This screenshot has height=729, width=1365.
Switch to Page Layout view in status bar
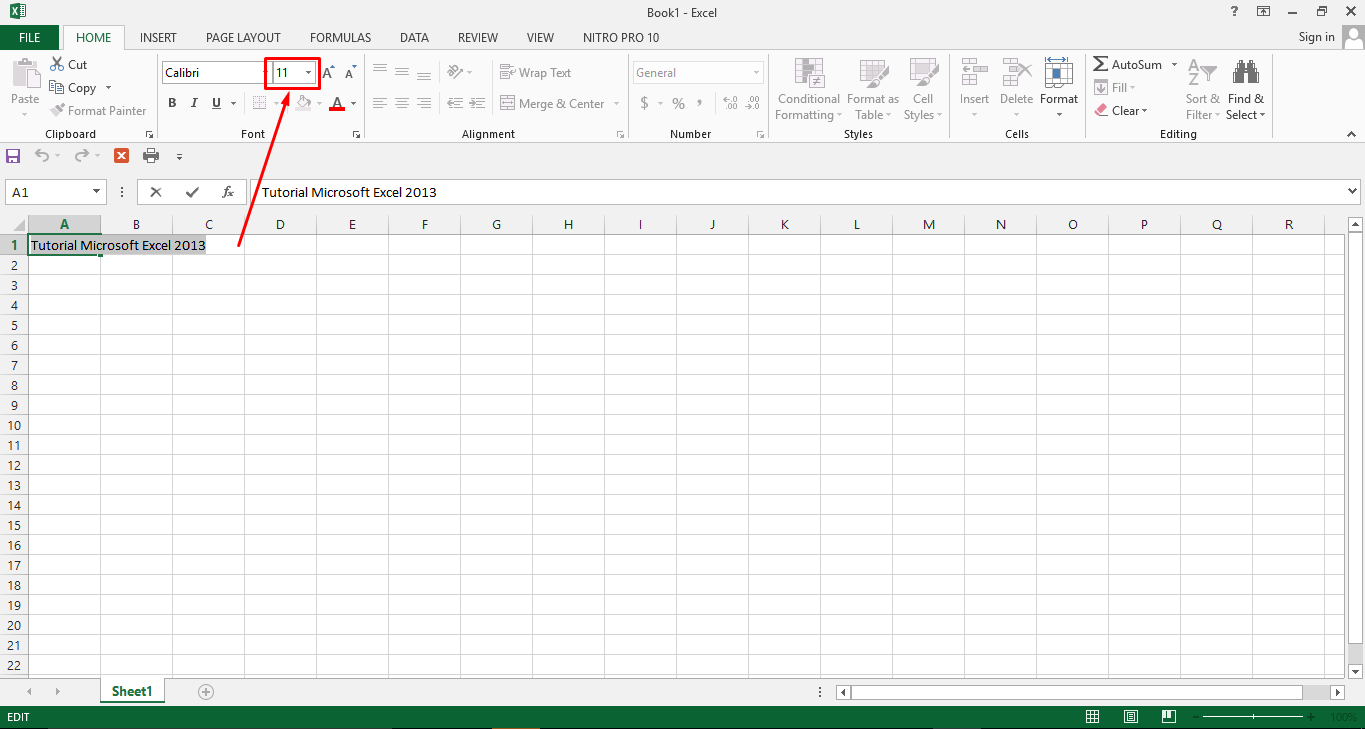[x=1131, y=717]
